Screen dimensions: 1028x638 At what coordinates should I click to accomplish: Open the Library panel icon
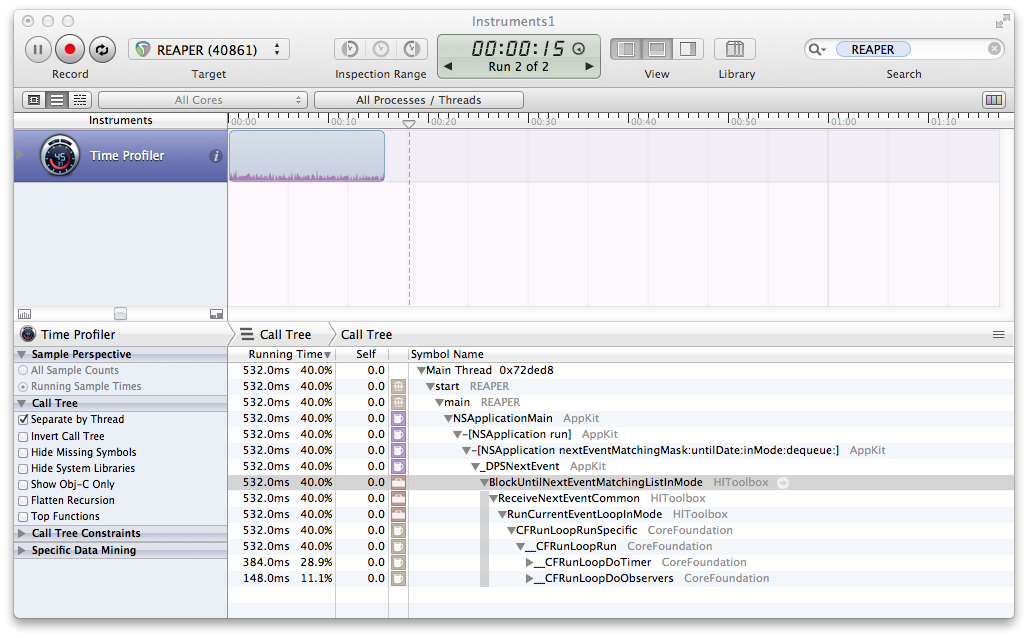tap(735, 49)
